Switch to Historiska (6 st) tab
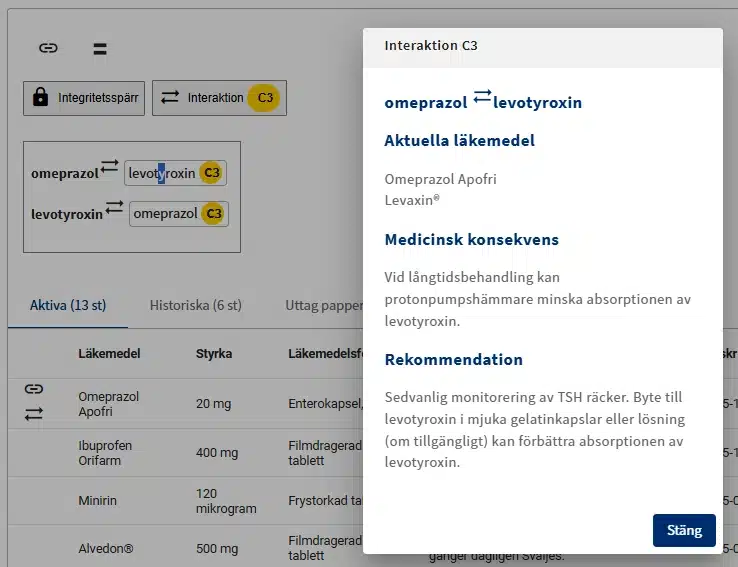The image size is (738, 567). (195, 306)
